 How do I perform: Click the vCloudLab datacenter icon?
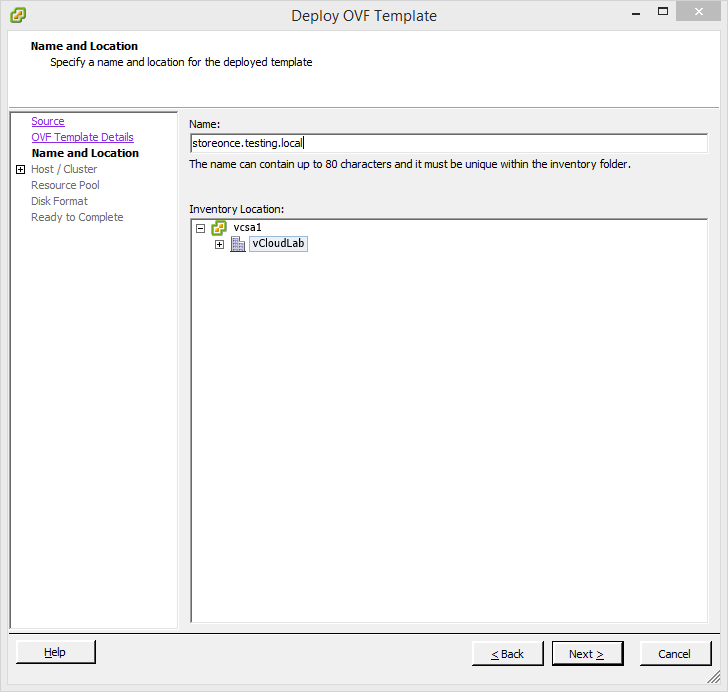click(238, 245)
